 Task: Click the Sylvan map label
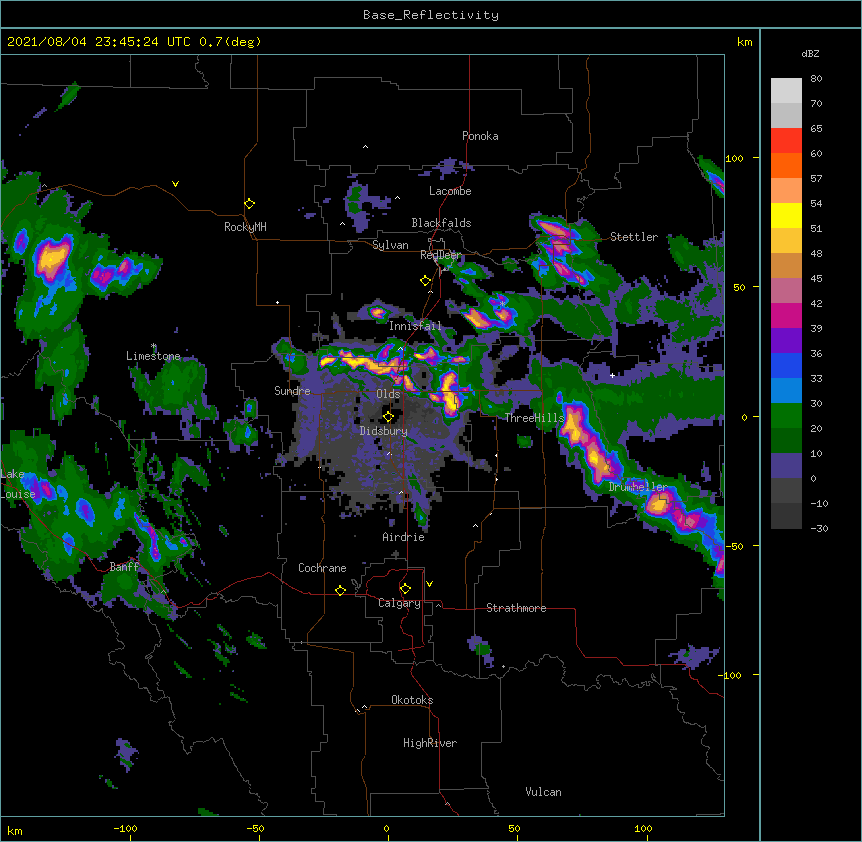click(x=390, y=245)
